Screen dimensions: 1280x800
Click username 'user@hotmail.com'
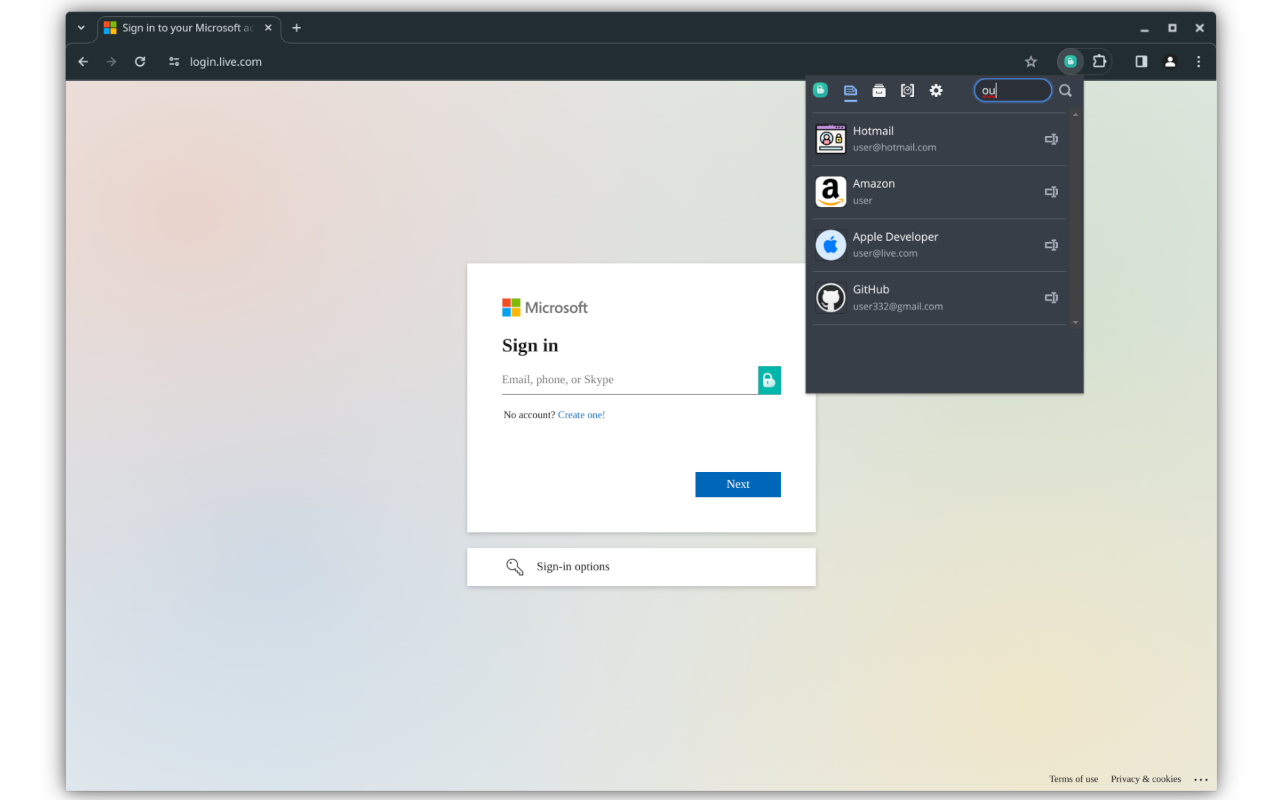pos(894,148)
